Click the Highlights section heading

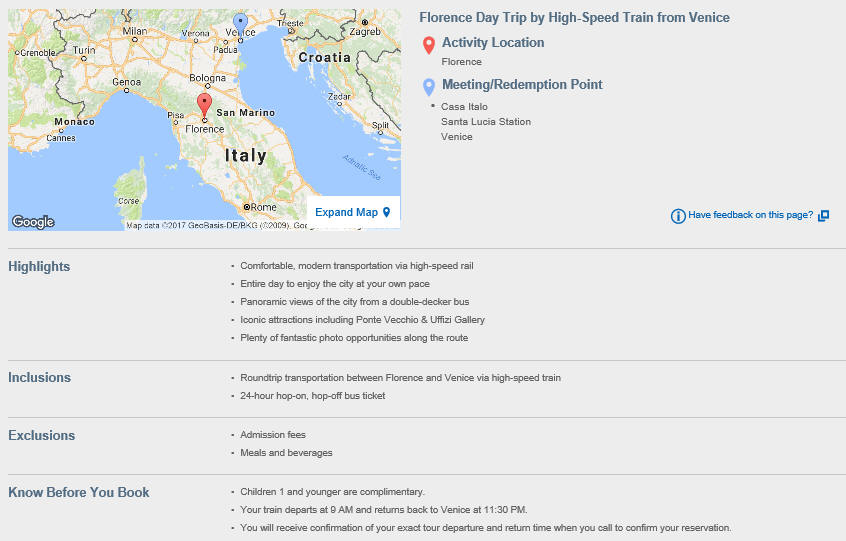pos(39,266)
